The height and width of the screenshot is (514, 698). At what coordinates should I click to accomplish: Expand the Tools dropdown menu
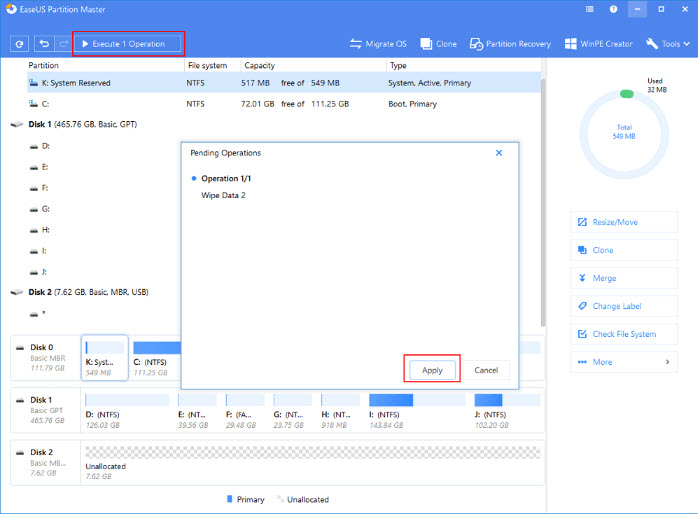pos(668,44)
